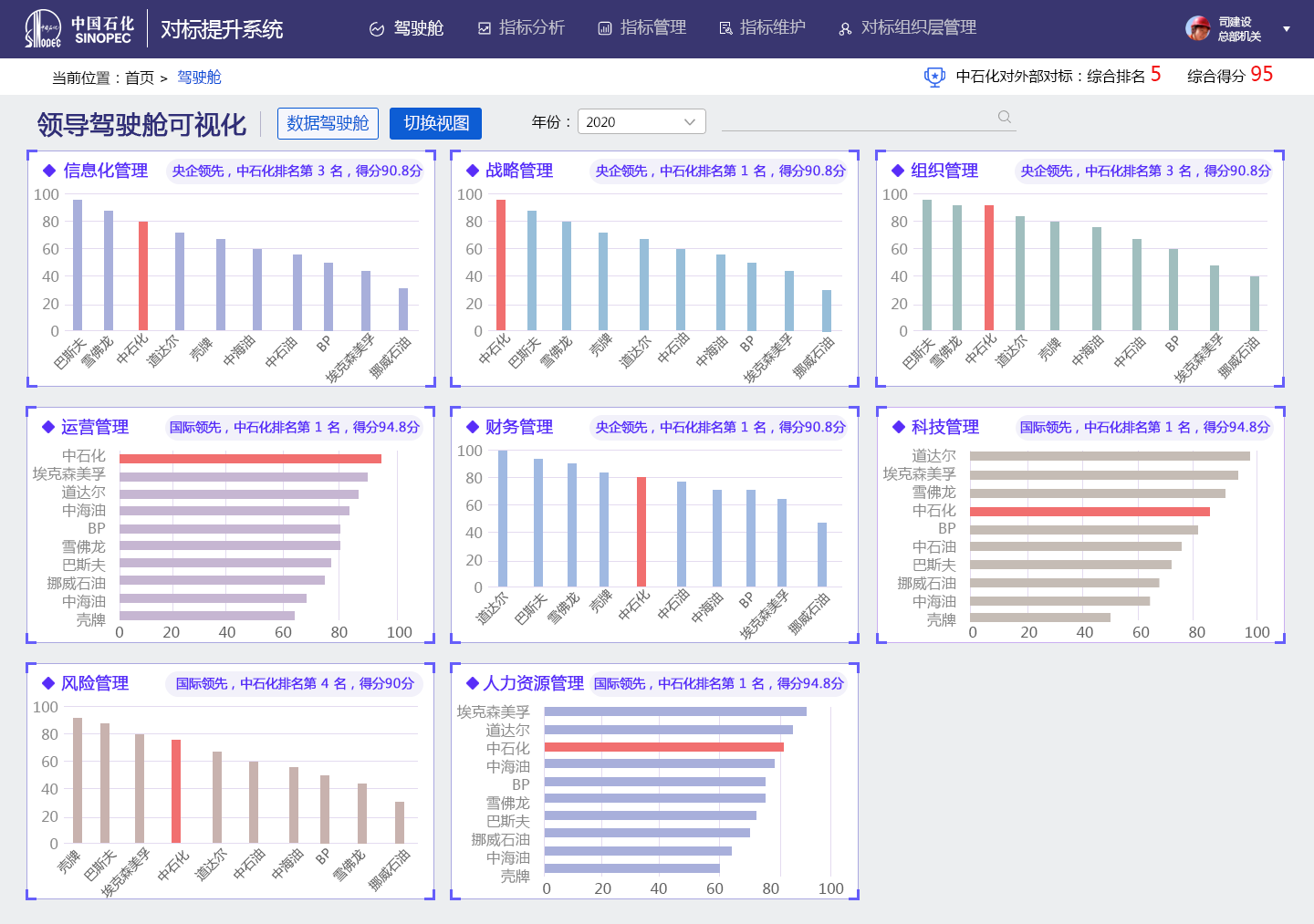Click the 信息化管理 ranking summary badge

pyautogui.click(x=297, y=171)
